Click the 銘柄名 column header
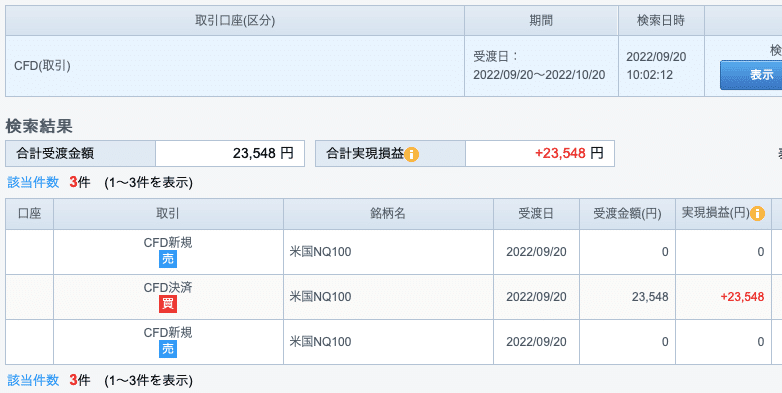Viewport: 782px width, 393px height. tap(388, 214)
